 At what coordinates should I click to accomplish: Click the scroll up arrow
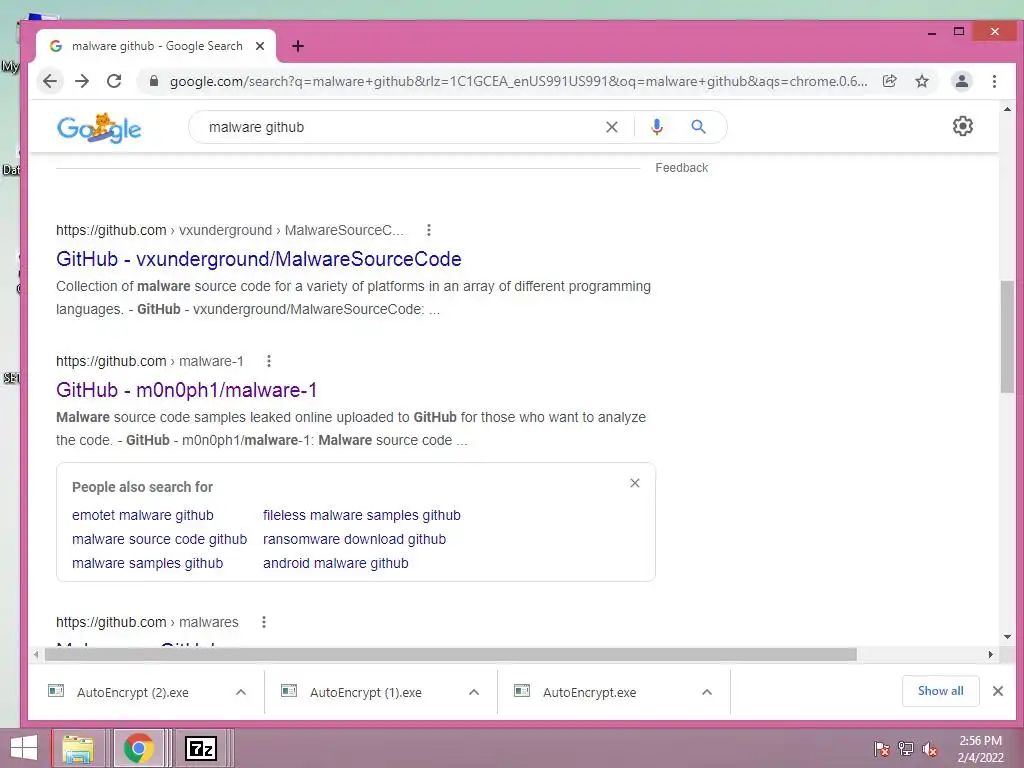point(1007,109)
